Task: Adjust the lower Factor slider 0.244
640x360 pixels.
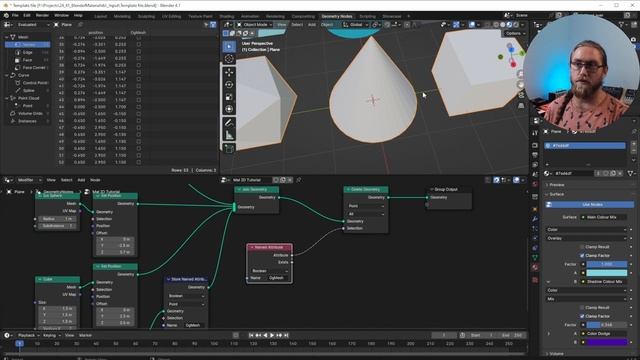Action: [x=607, y=325]
